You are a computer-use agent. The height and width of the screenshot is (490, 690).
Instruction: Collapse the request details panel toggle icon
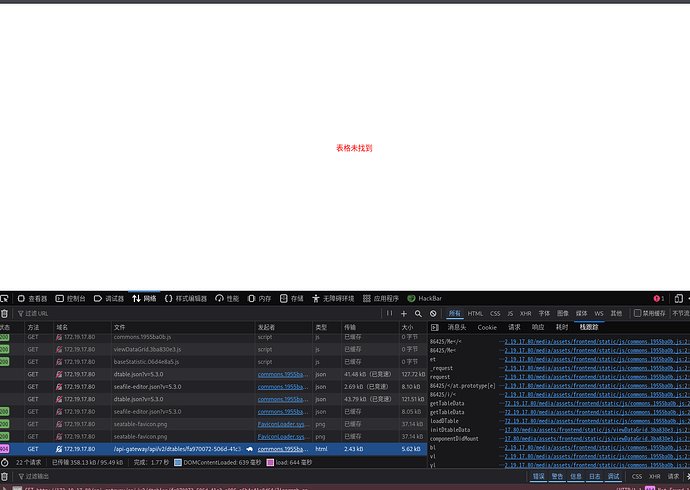pos(434,327)
